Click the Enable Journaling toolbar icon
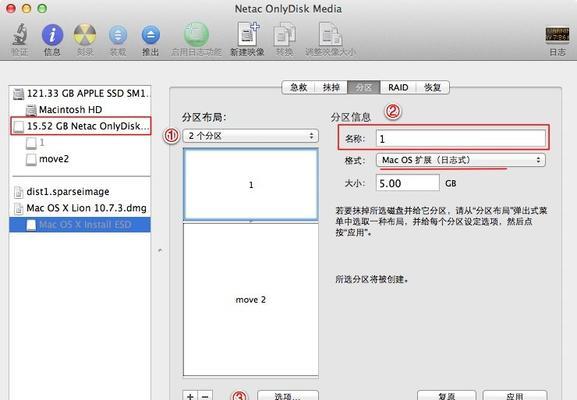577x400 pixels. point(196,35)
